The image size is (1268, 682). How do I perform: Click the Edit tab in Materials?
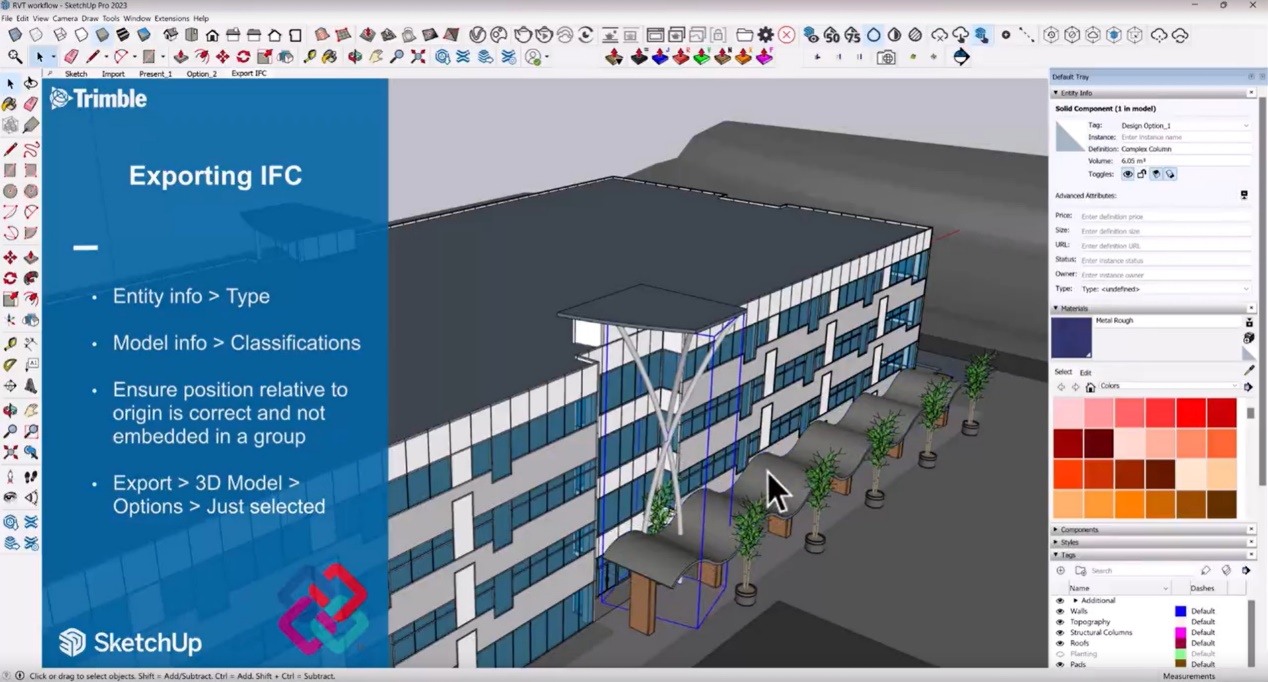point(1085,372)
